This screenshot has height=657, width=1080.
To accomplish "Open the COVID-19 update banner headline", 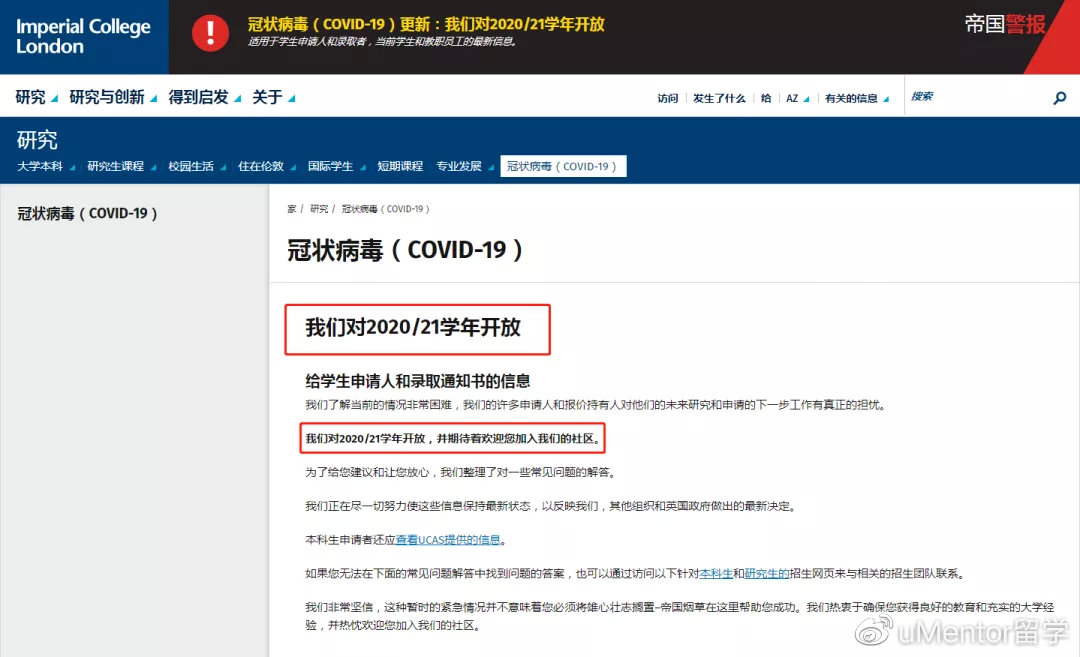I will point(426,24).
